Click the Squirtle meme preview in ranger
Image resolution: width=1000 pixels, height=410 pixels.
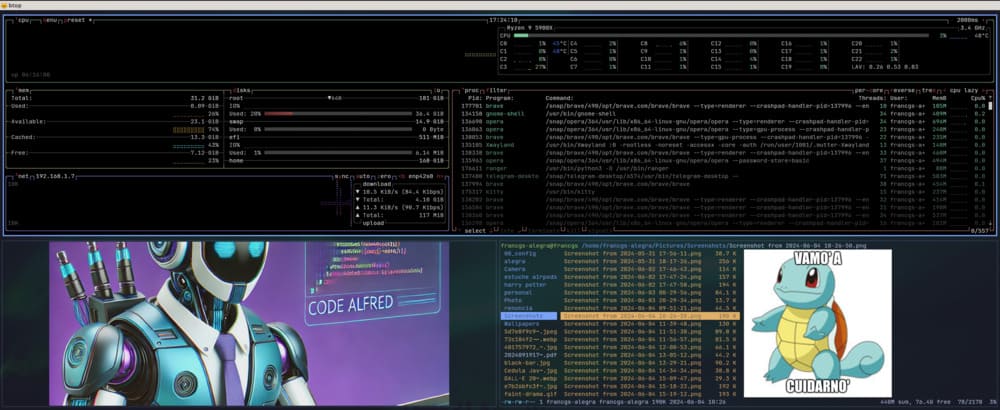tap(817, 323)
